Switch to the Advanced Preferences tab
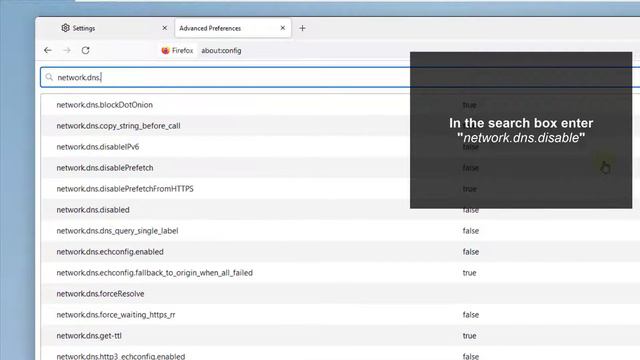Image resolution: width=640 pixels, height=360 pixels. [233, 28]
